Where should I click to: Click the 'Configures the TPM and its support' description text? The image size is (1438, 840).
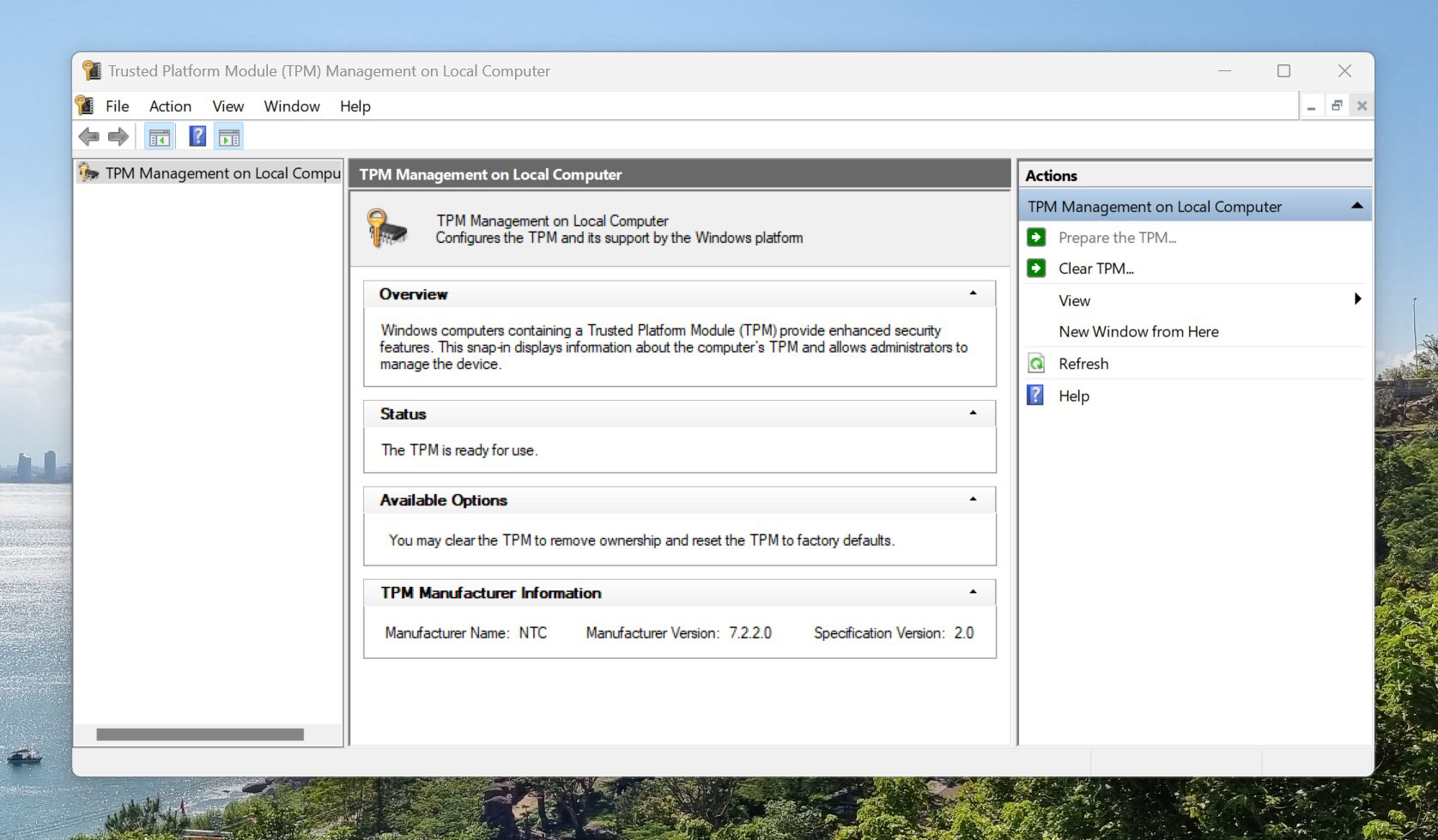(619, 239)
